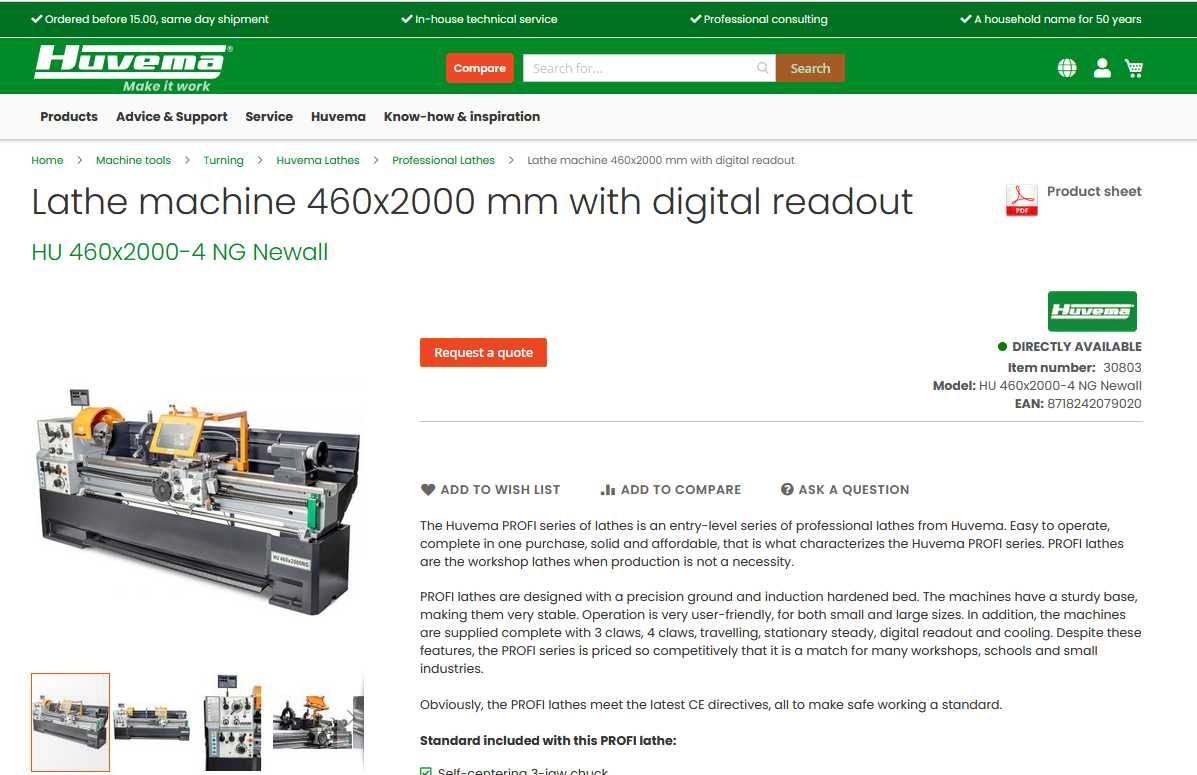Click Request a quote button
1197x775 pixels.
[x=483, y=353]
